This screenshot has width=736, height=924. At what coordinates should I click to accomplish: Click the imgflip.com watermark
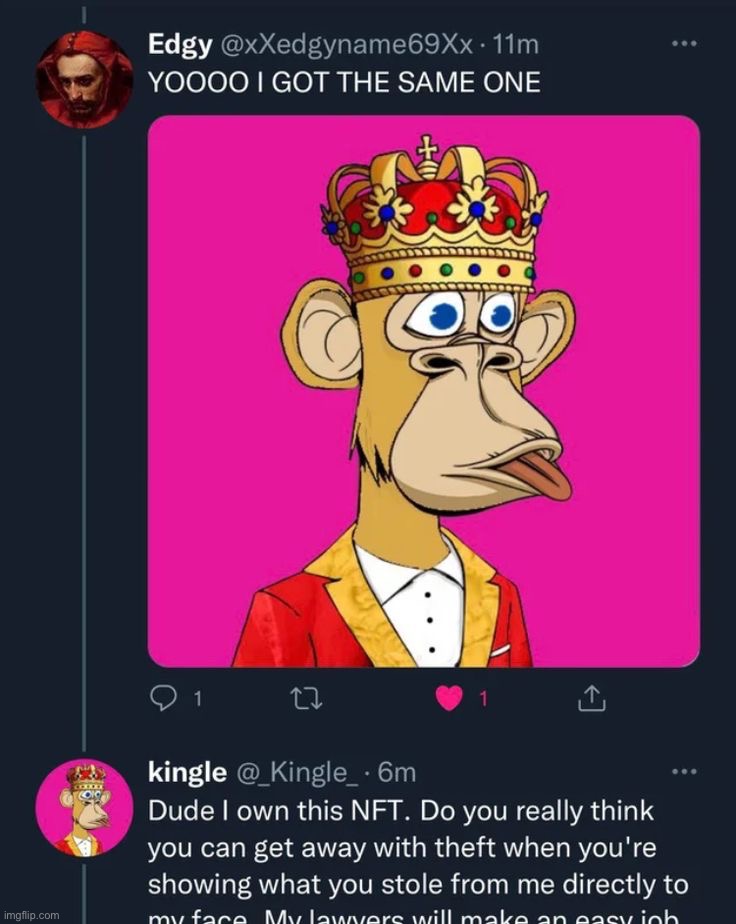pyautogui.click(x=31, y=915)
